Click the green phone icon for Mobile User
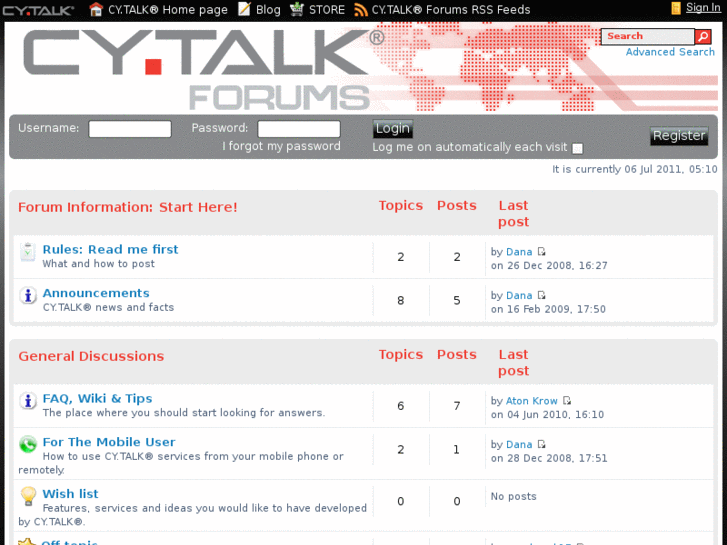This screenshot has height=545, width=727. 28,444
